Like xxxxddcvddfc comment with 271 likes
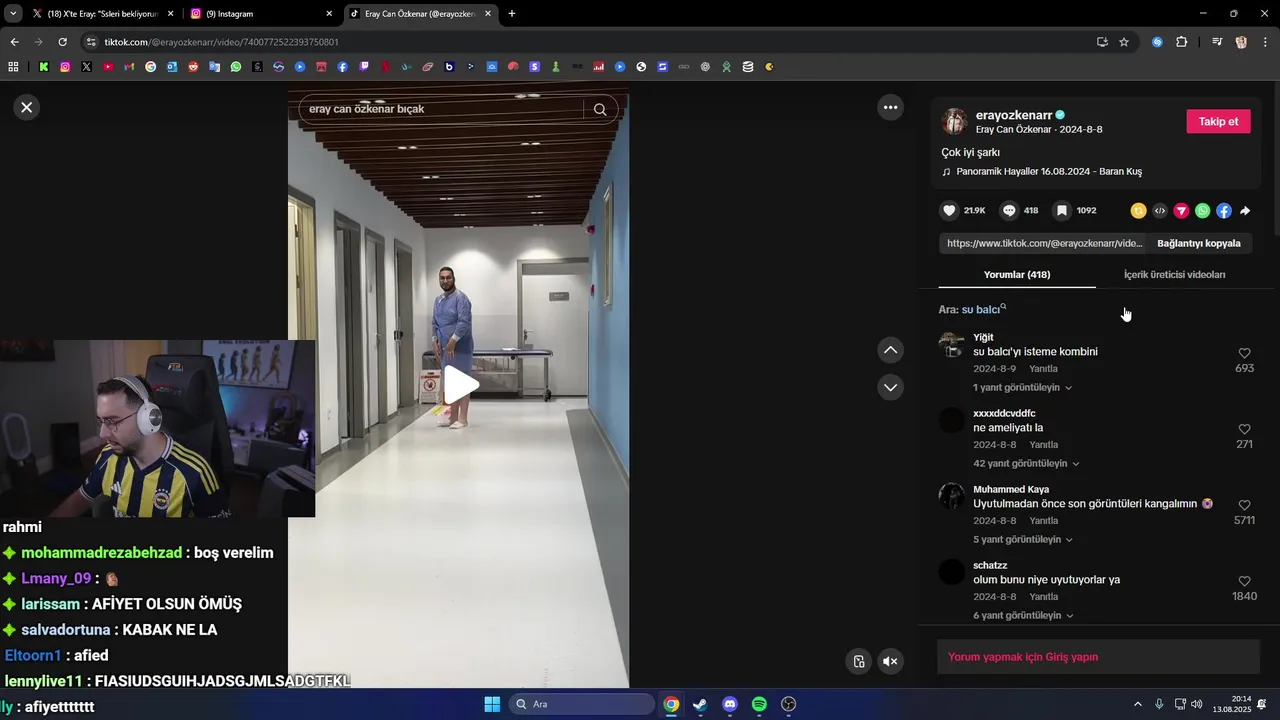This screenshot has width=1280, height=720. coord(1244,429)
